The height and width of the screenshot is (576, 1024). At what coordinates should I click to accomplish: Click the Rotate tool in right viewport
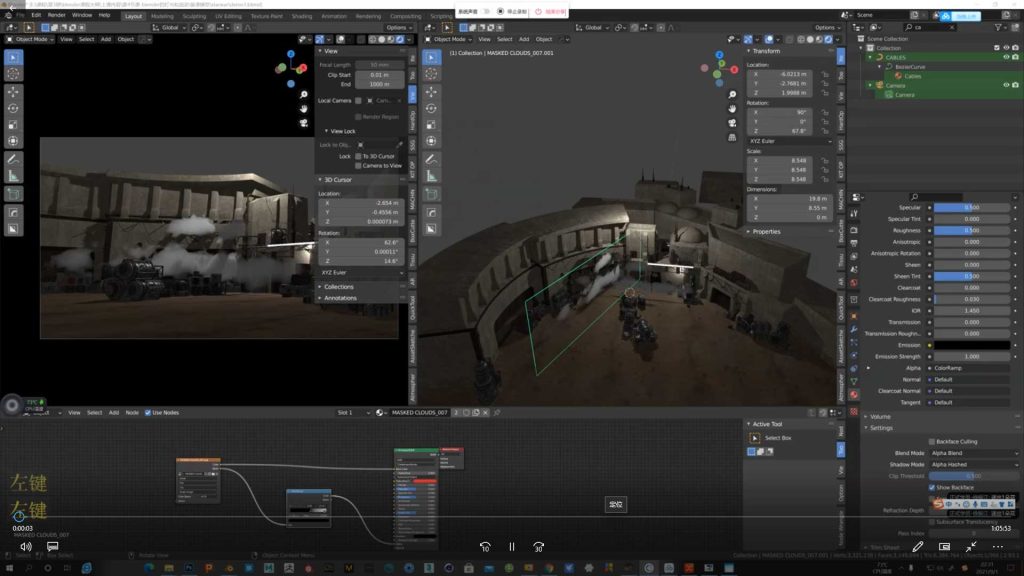(432, 108)
